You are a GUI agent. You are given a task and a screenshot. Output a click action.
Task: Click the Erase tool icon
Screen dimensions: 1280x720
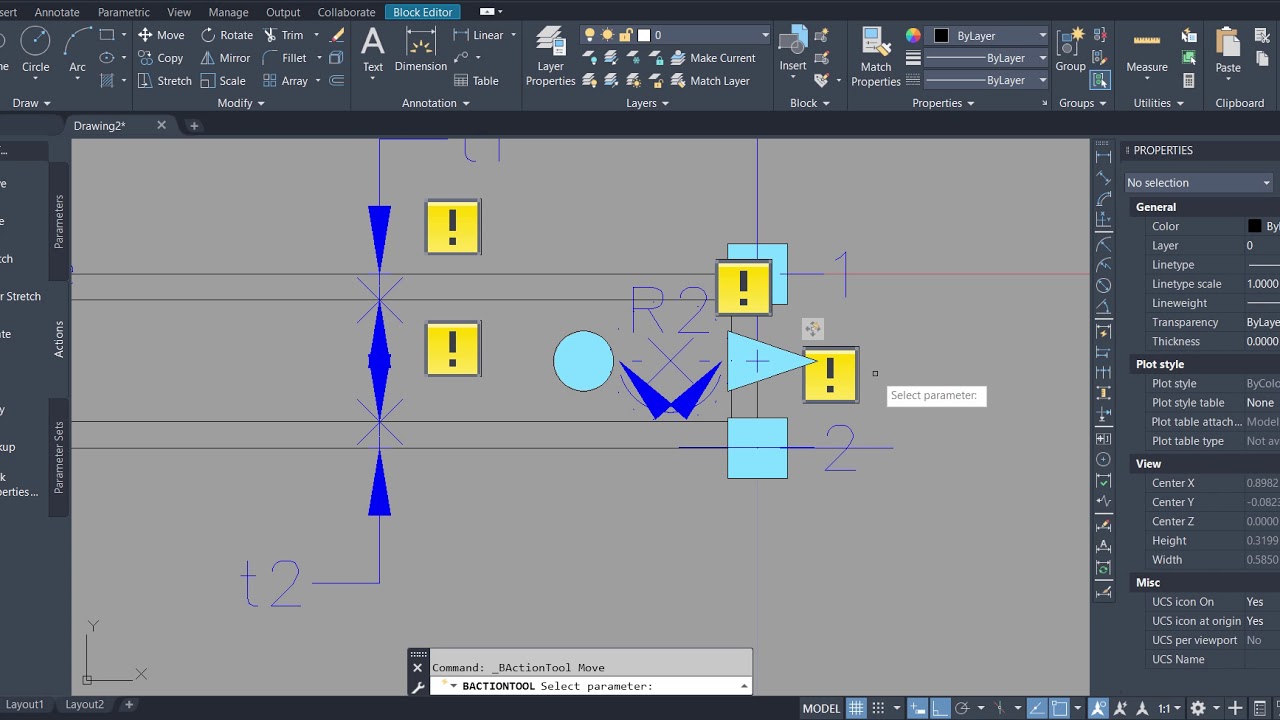tap(337, 35)
